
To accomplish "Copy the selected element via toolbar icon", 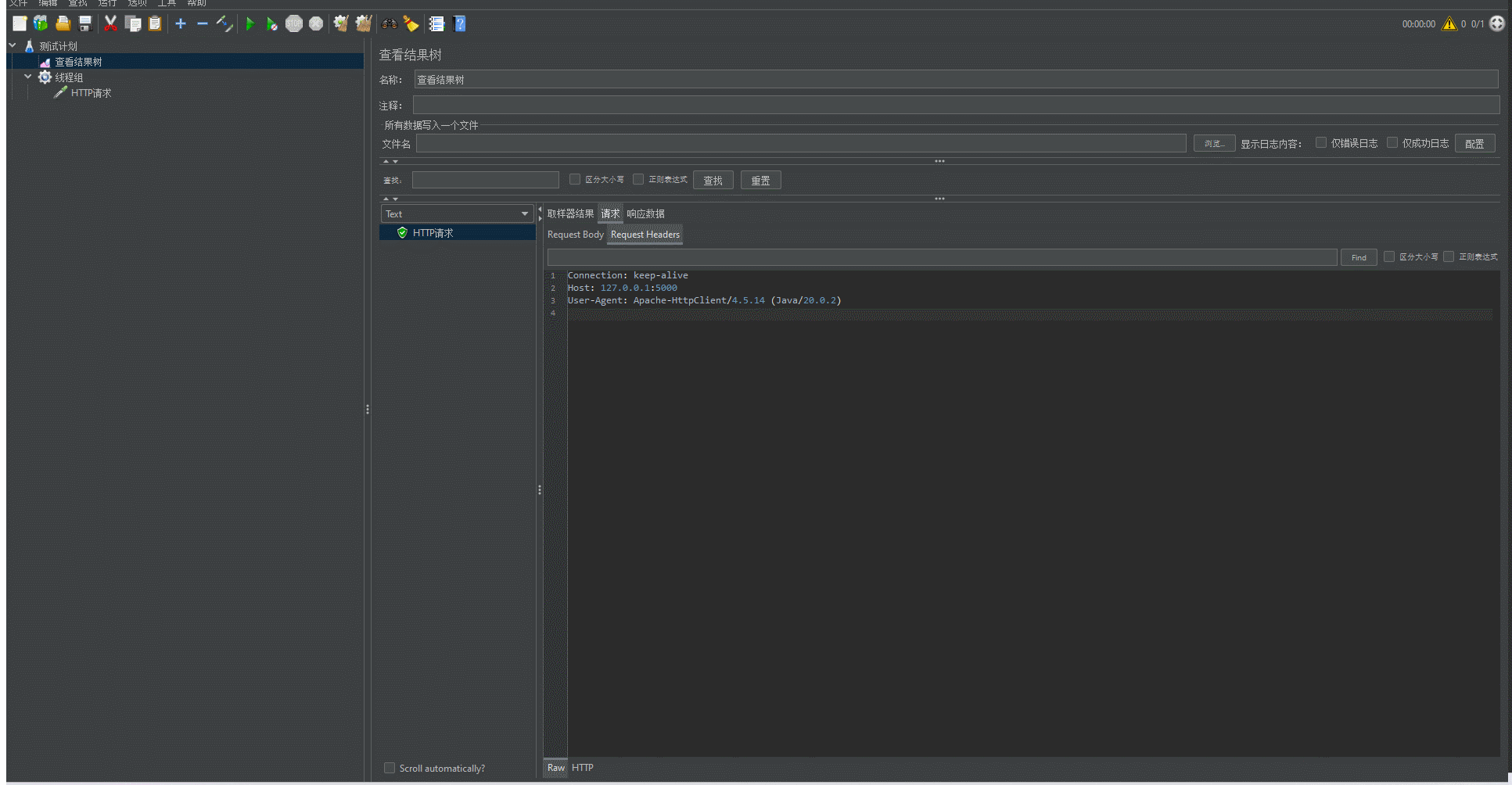I will pyautogui.click(x=133, y=24).
